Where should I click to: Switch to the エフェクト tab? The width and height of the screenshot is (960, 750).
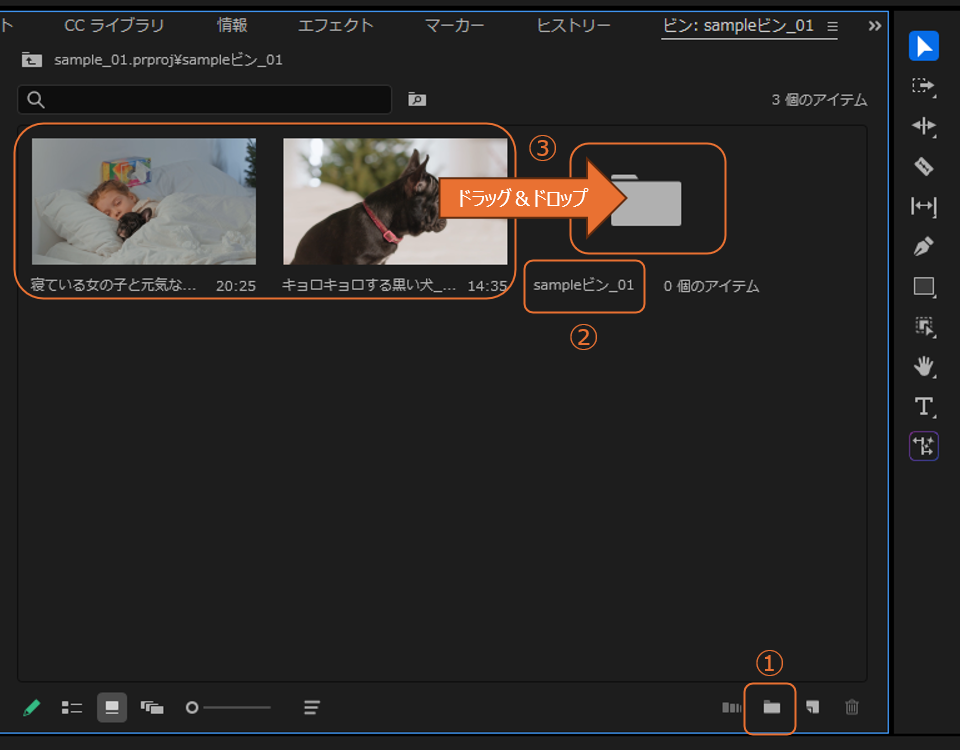(x=335, y=25)
